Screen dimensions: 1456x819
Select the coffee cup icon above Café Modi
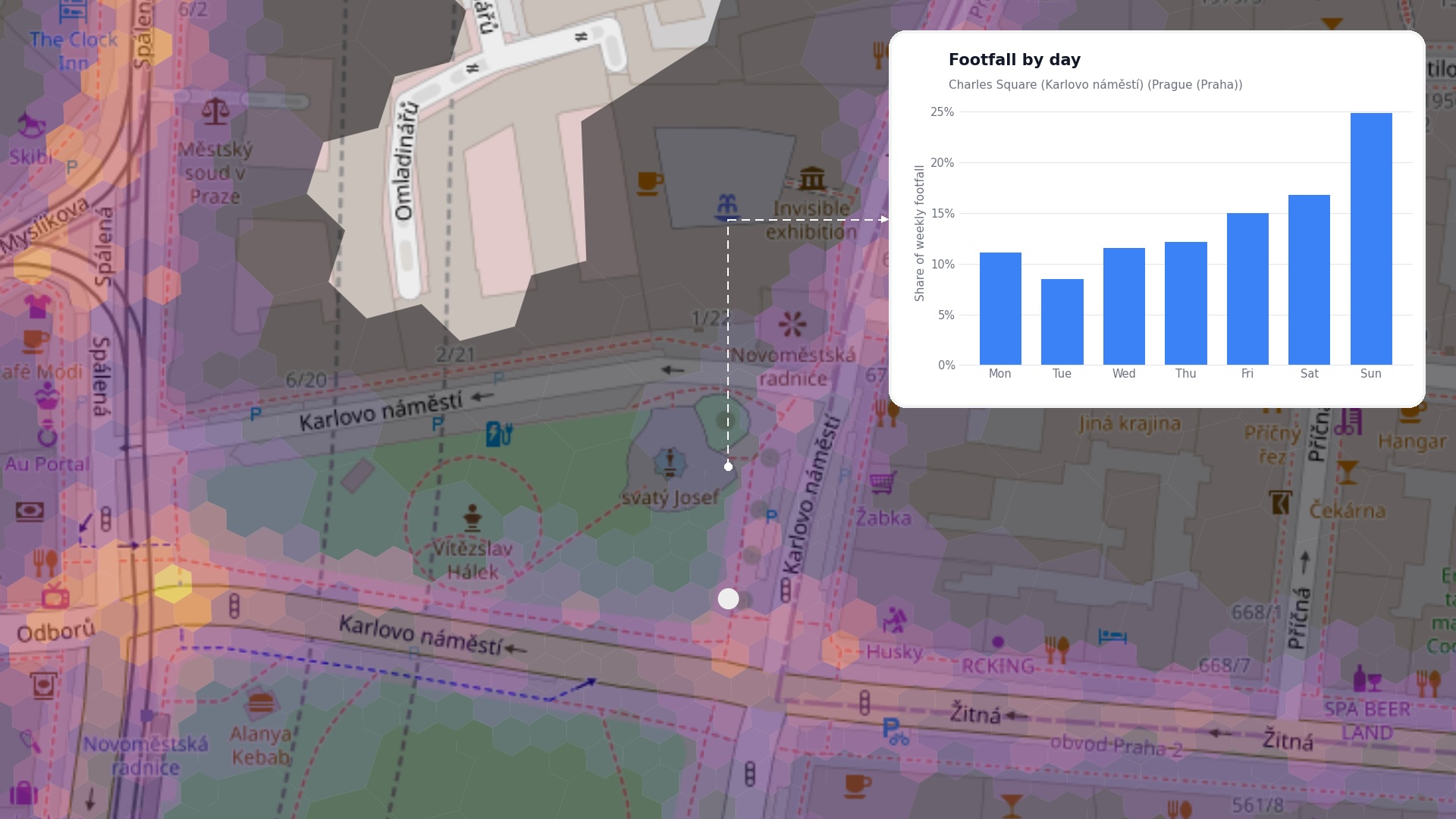[34, 341]
